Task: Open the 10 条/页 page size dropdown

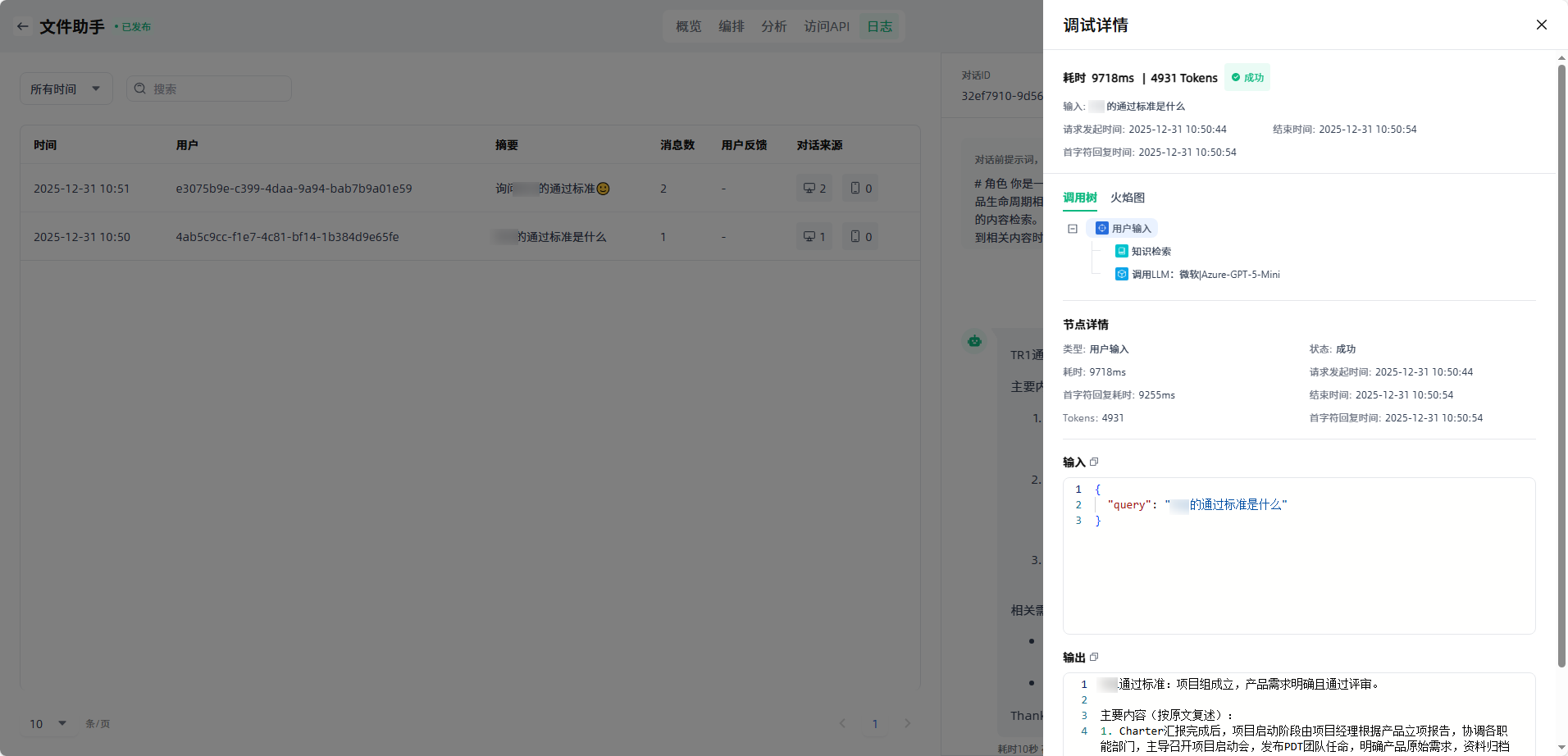Action: [48, 723]
